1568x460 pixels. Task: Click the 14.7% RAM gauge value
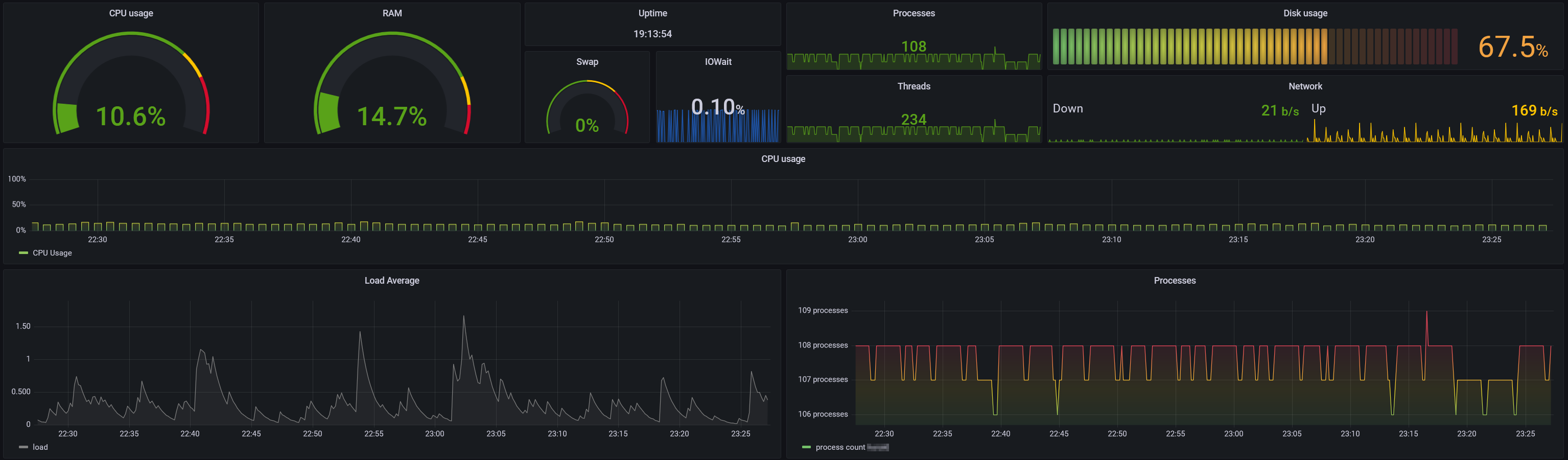tap(392, 116)
